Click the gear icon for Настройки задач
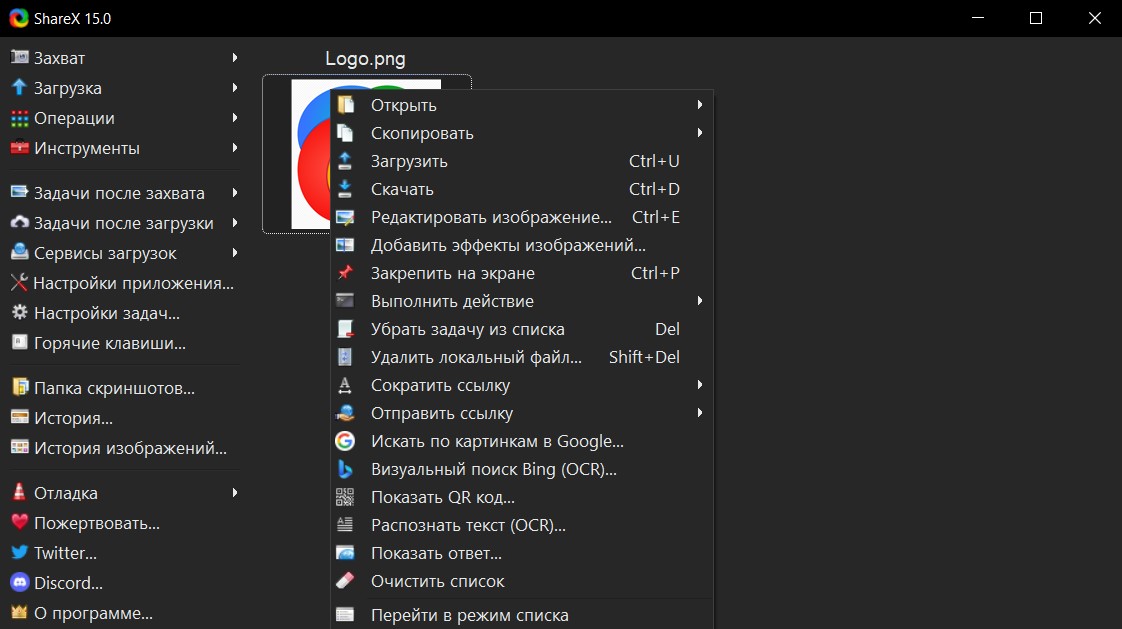1122x629 pixels. click(19, 313)
